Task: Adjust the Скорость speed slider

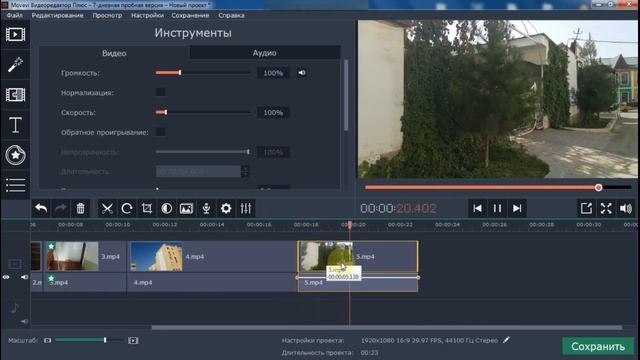Action: click(x=203, y=112)
